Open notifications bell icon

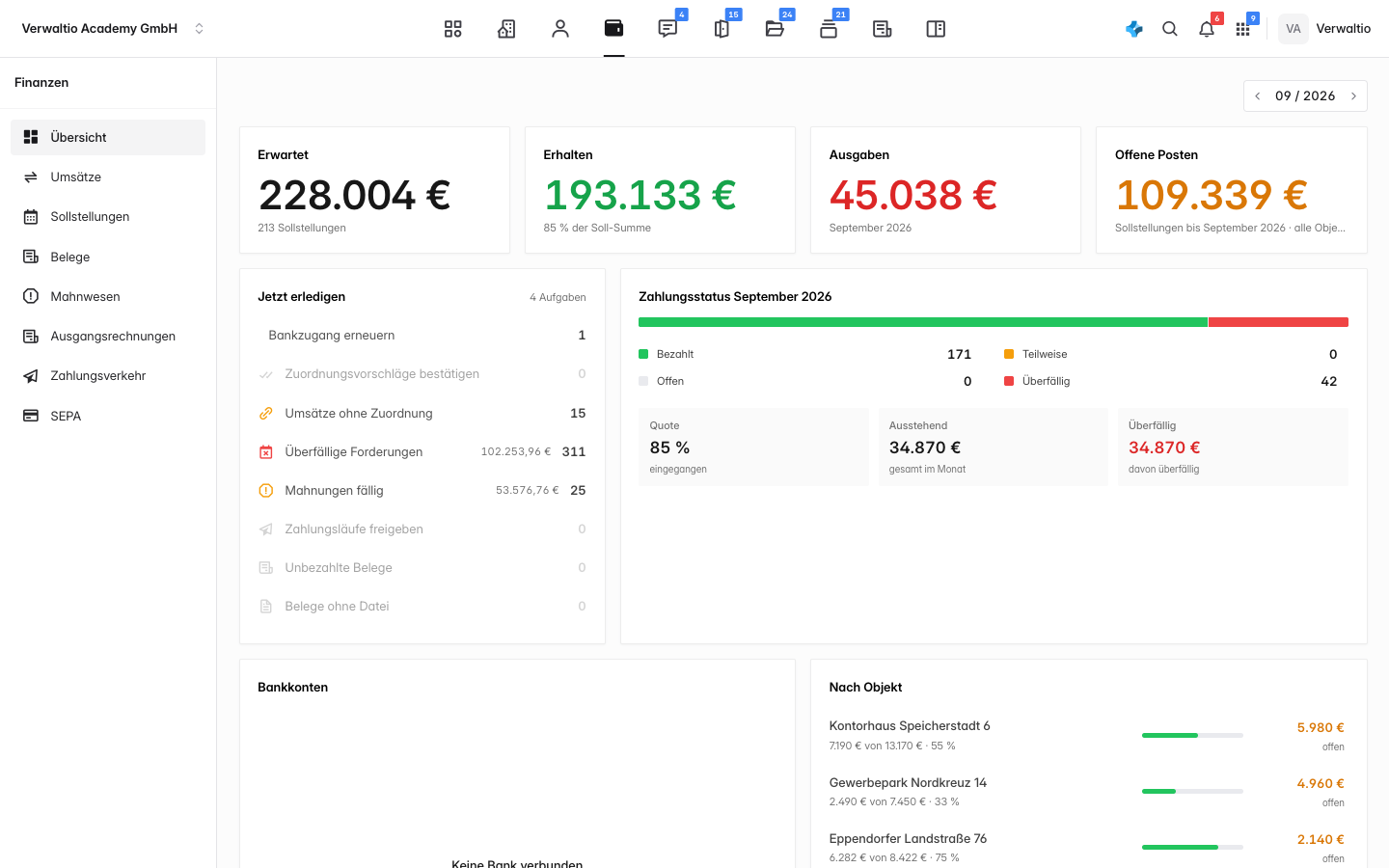[1207, 29]
